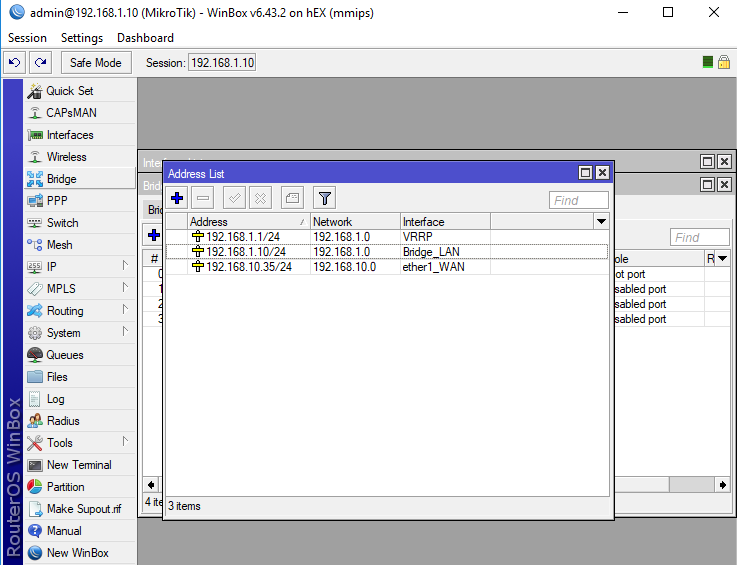This screenshot has height=565, width=737.
Task: Click the Redo arrow in the main toolbar
Action: click(x=40, y=63)
